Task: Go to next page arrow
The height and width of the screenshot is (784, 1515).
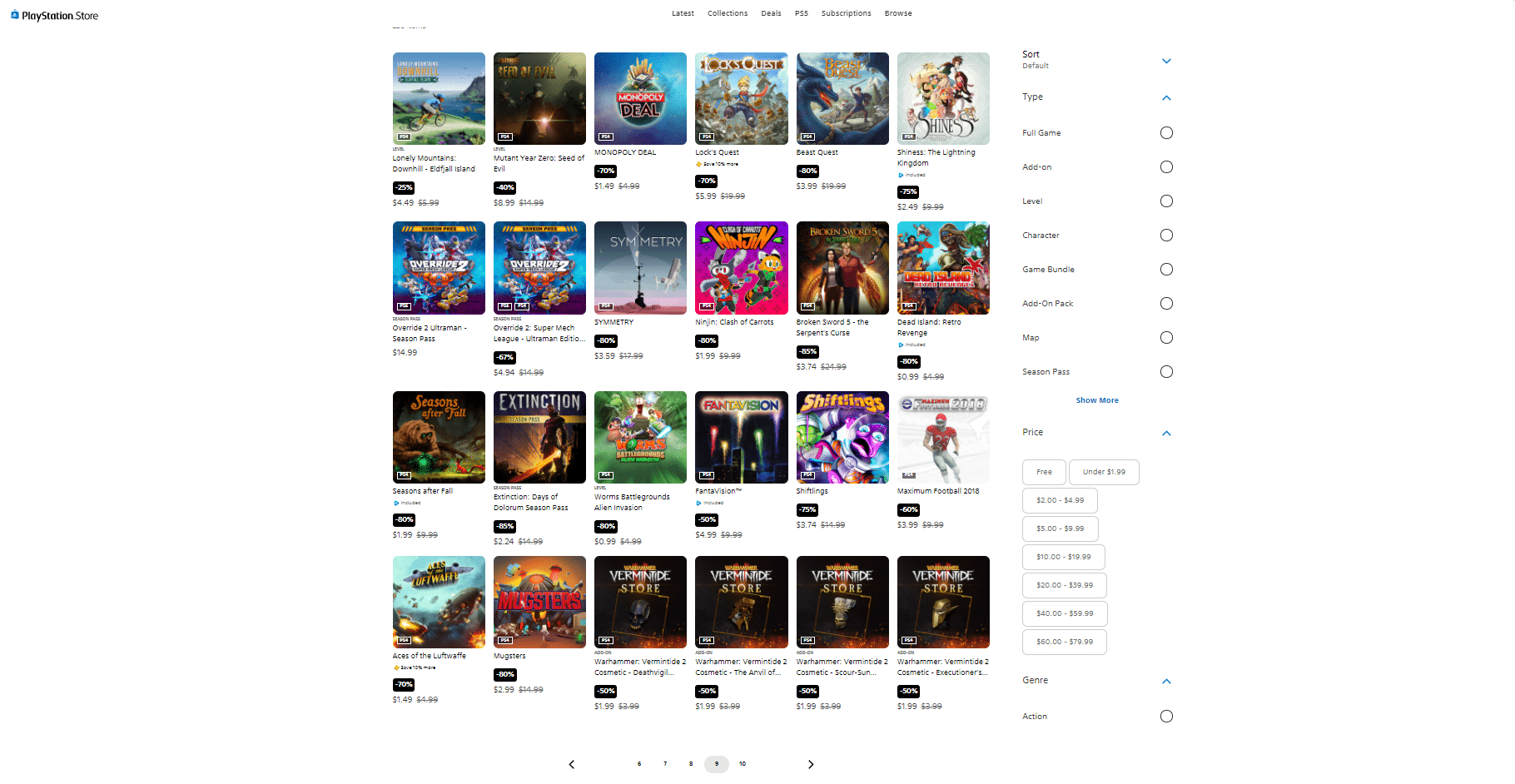Action: tap(811, 764)
